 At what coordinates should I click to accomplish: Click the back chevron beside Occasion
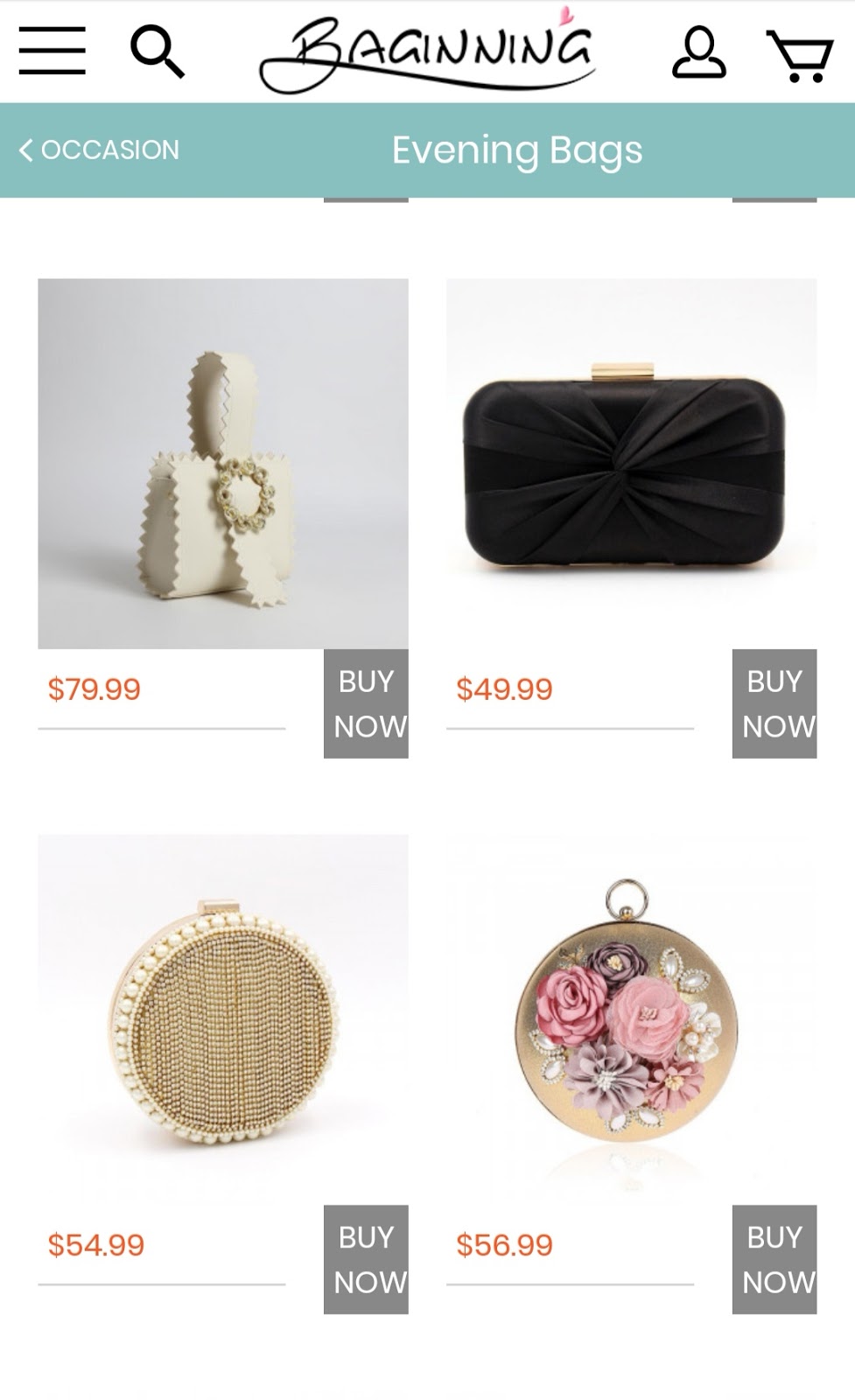point(26,150)
